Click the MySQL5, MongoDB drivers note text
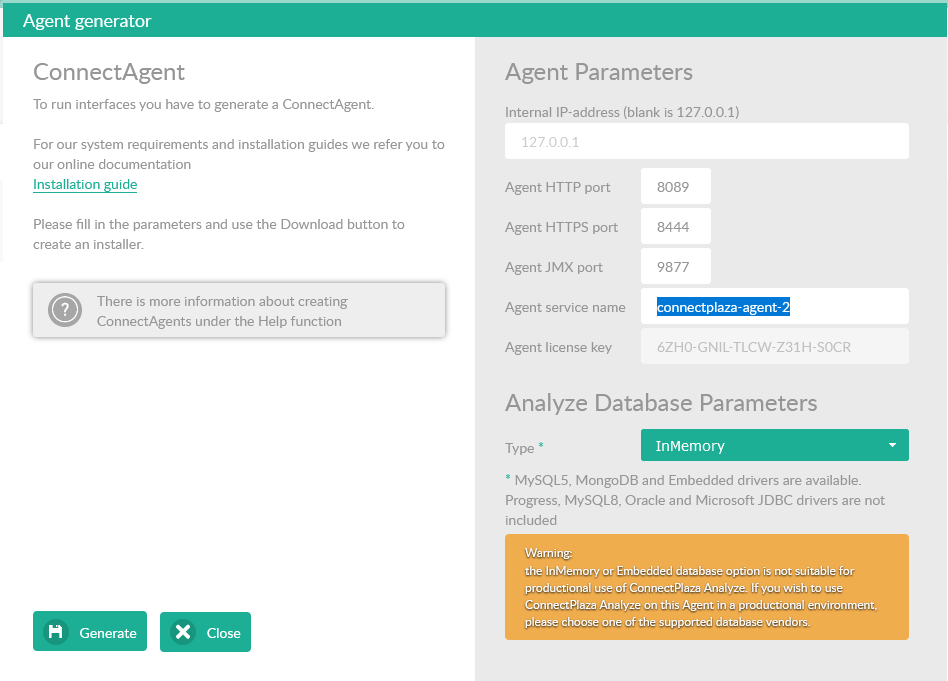Screen dimensions: 948x681 pos(695,500)
